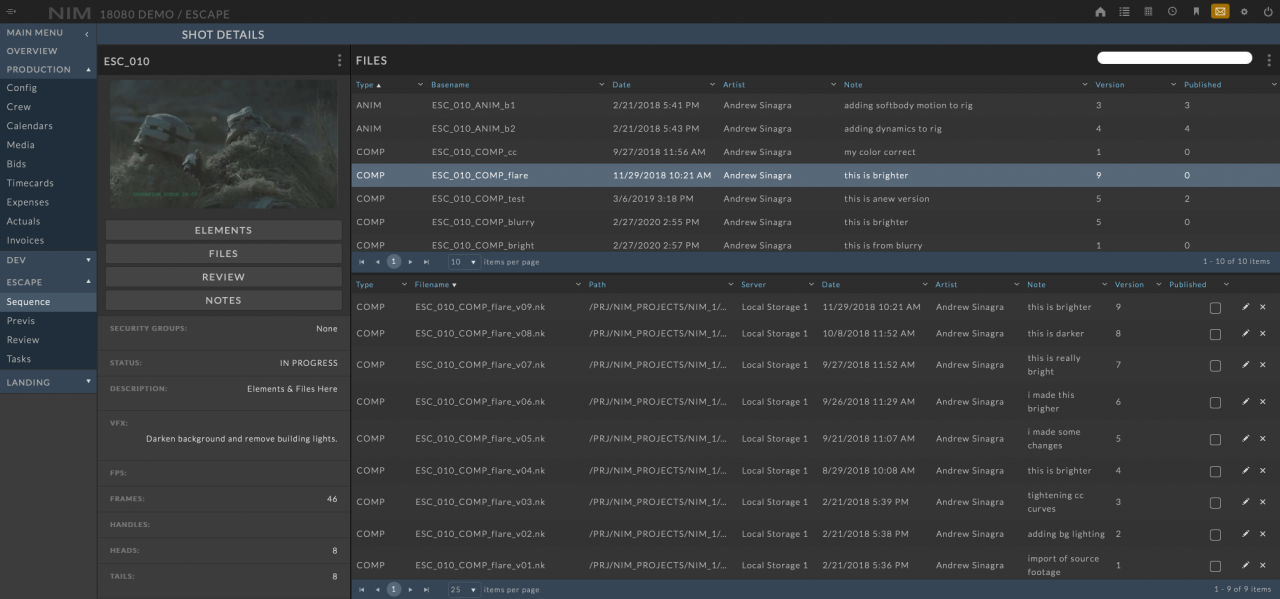Open the bookmarks icon
The image size is (1280, 599).
[x=1196, y=12]
